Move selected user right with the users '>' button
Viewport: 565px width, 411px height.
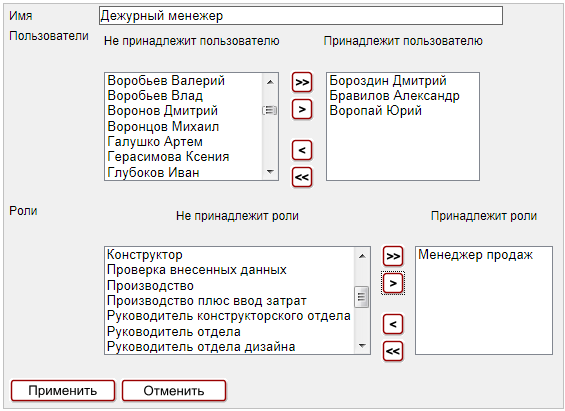302,109
